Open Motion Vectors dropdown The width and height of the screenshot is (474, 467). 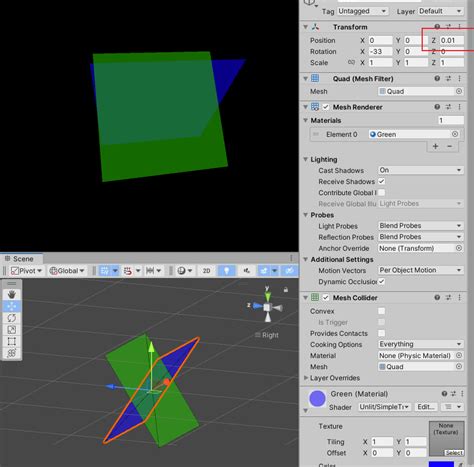421,270
